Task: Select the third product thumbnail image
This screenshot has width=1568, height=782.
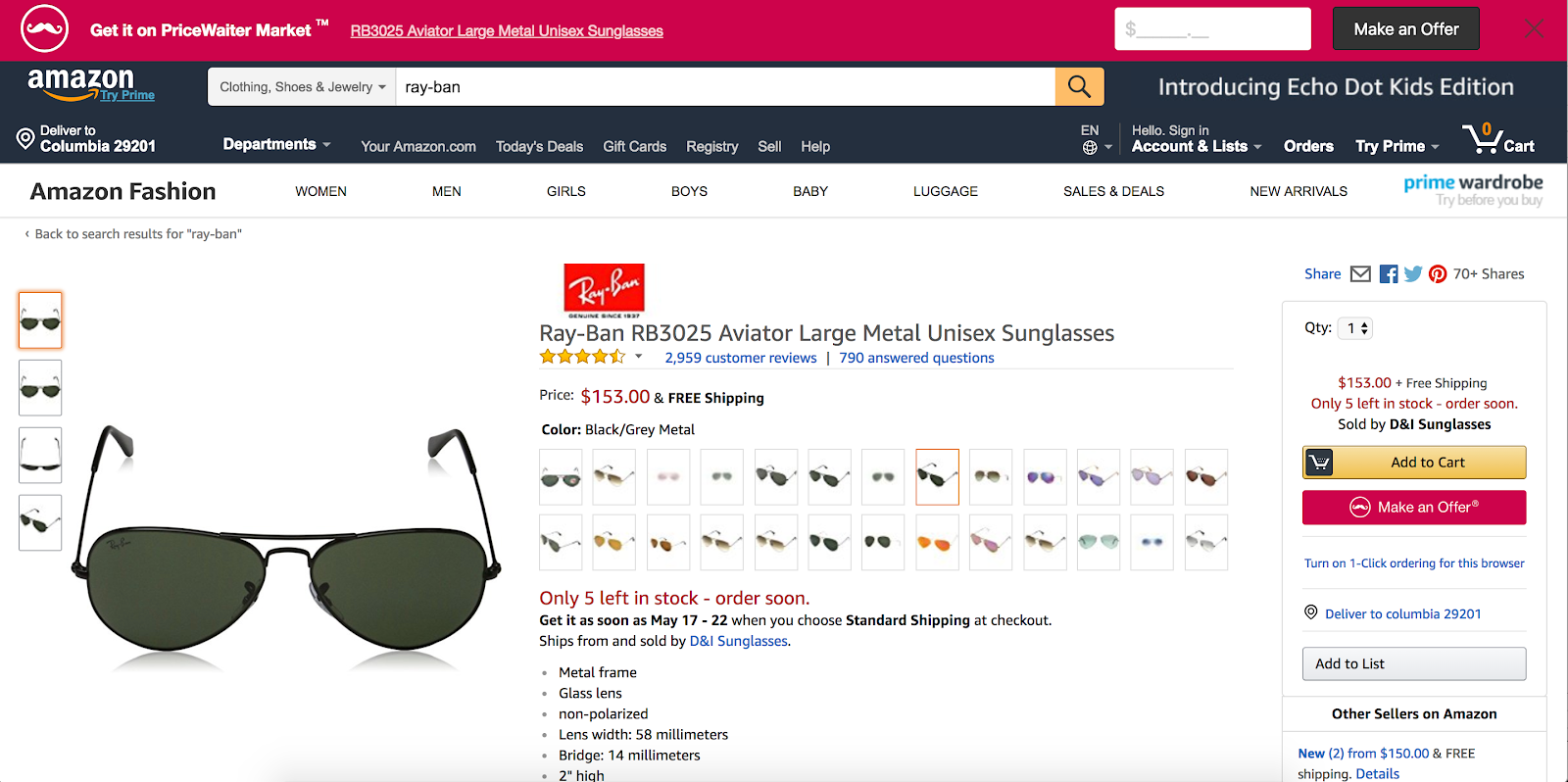Action: pyautogui.click(x=40, y=455)
